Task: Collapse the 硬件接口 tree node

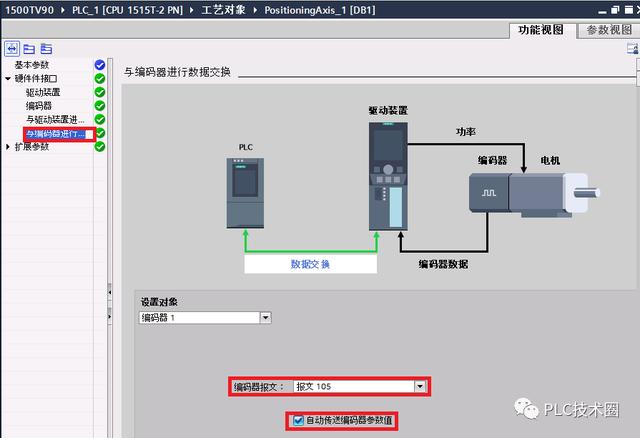Action: point(8,79)
